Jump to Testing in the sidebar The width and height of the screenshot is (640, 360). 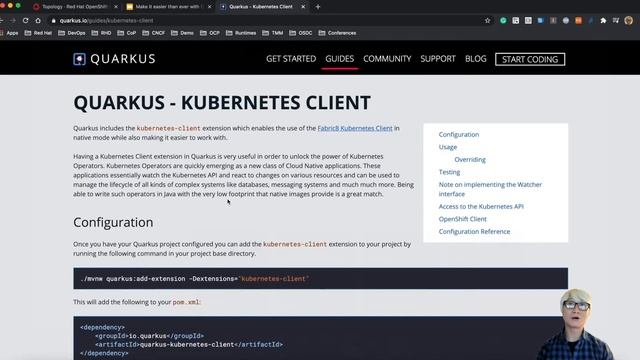click(449, 172)
